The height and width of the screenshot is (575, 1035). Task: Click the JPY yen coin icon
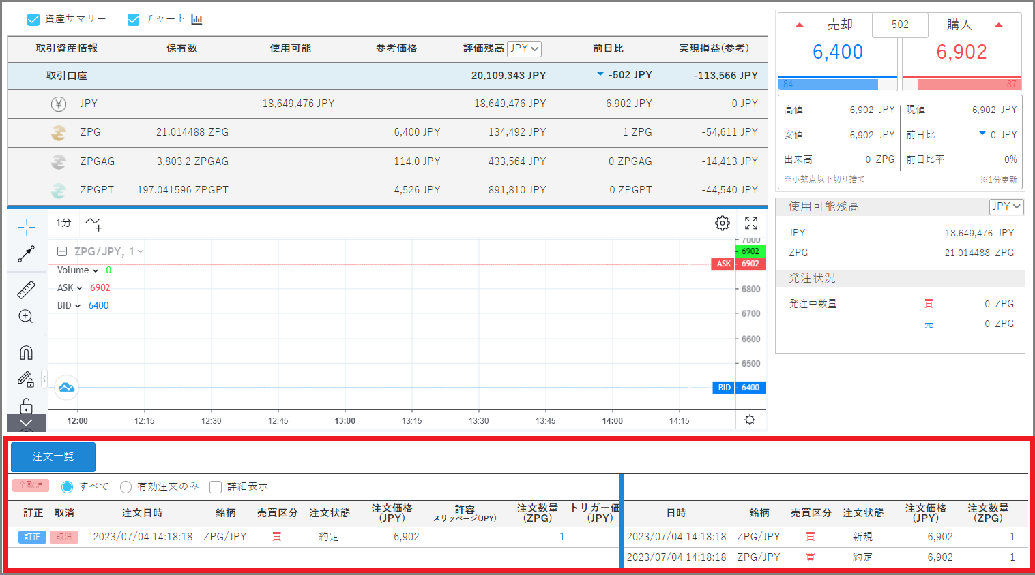coord(59,104)
